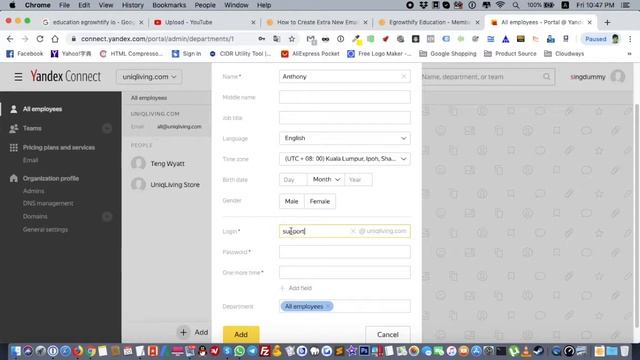The image size is (640, 360).
Task: Add a domain with the plus icon
Action: pyautogui.click(x=107, y=216)
